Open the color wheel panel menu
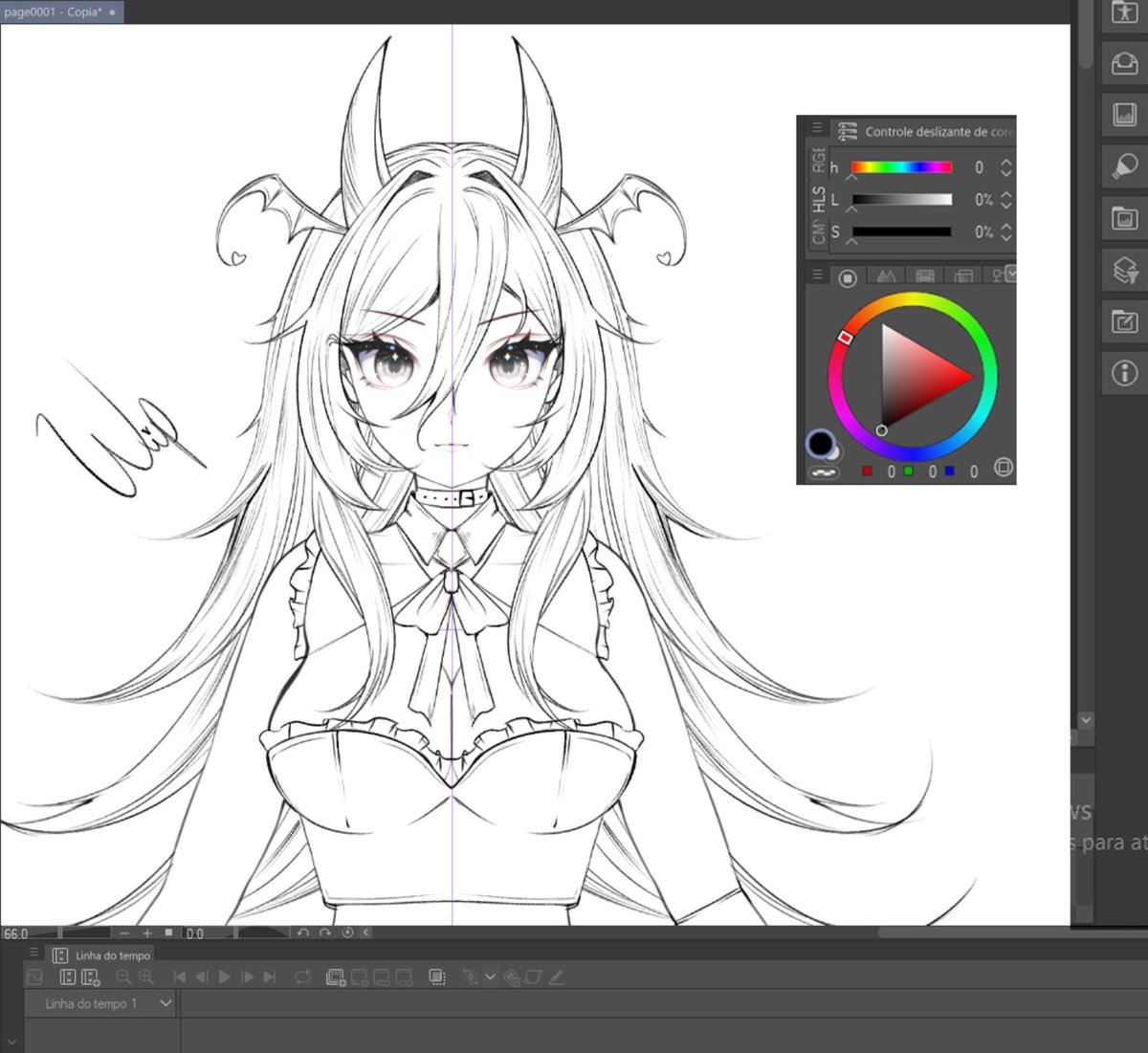The height and width of the screenshot is (1053, 1148). 817,274
